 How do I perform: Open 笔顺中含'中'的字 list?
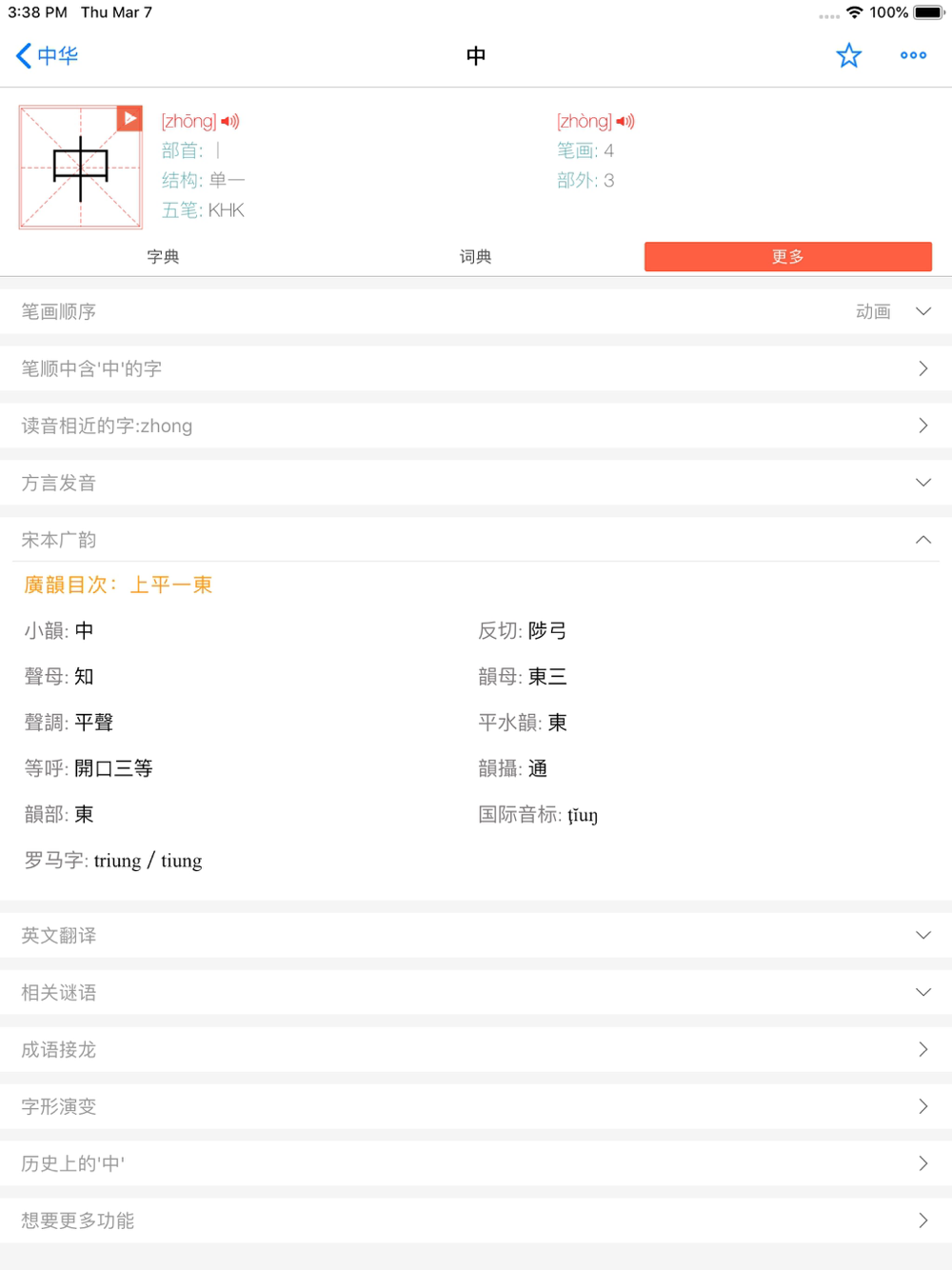click(476, 368)
